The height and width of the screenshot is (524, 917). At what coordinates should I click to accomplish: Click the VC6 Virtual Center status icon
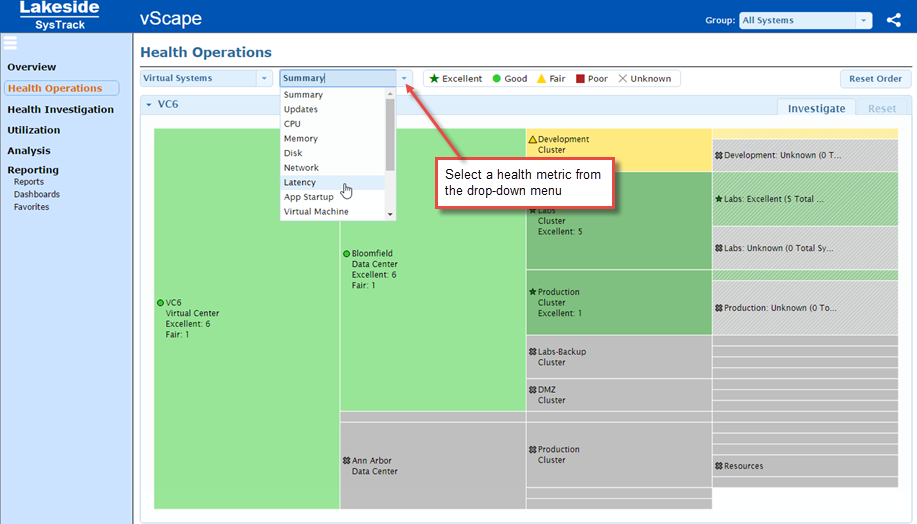[x=160, y=303]
